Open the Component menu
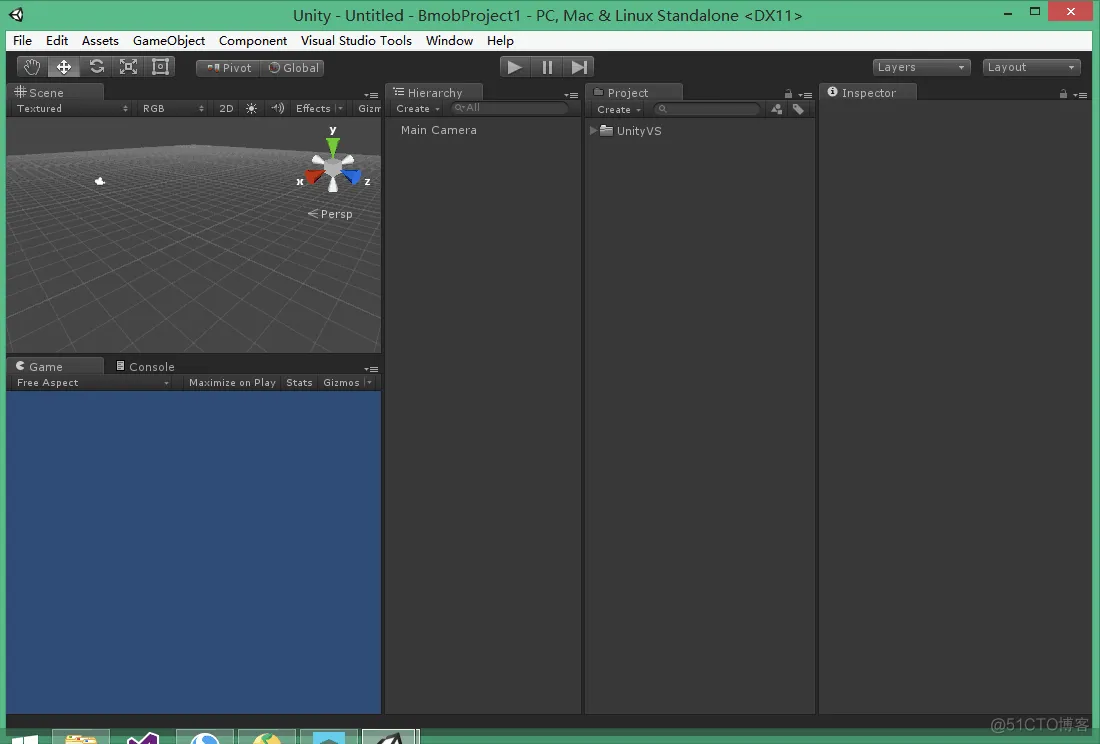 [x=253, y=41]
